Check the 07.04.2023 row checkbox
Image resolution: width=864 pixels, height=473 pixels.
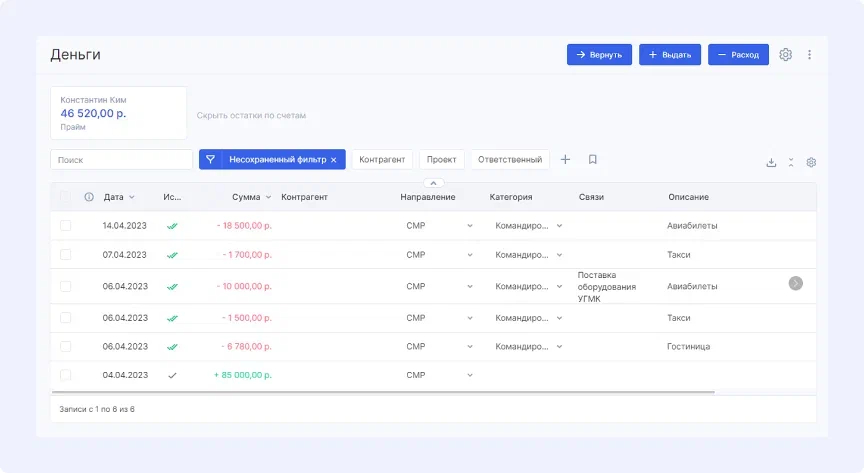tap(66, 254)
